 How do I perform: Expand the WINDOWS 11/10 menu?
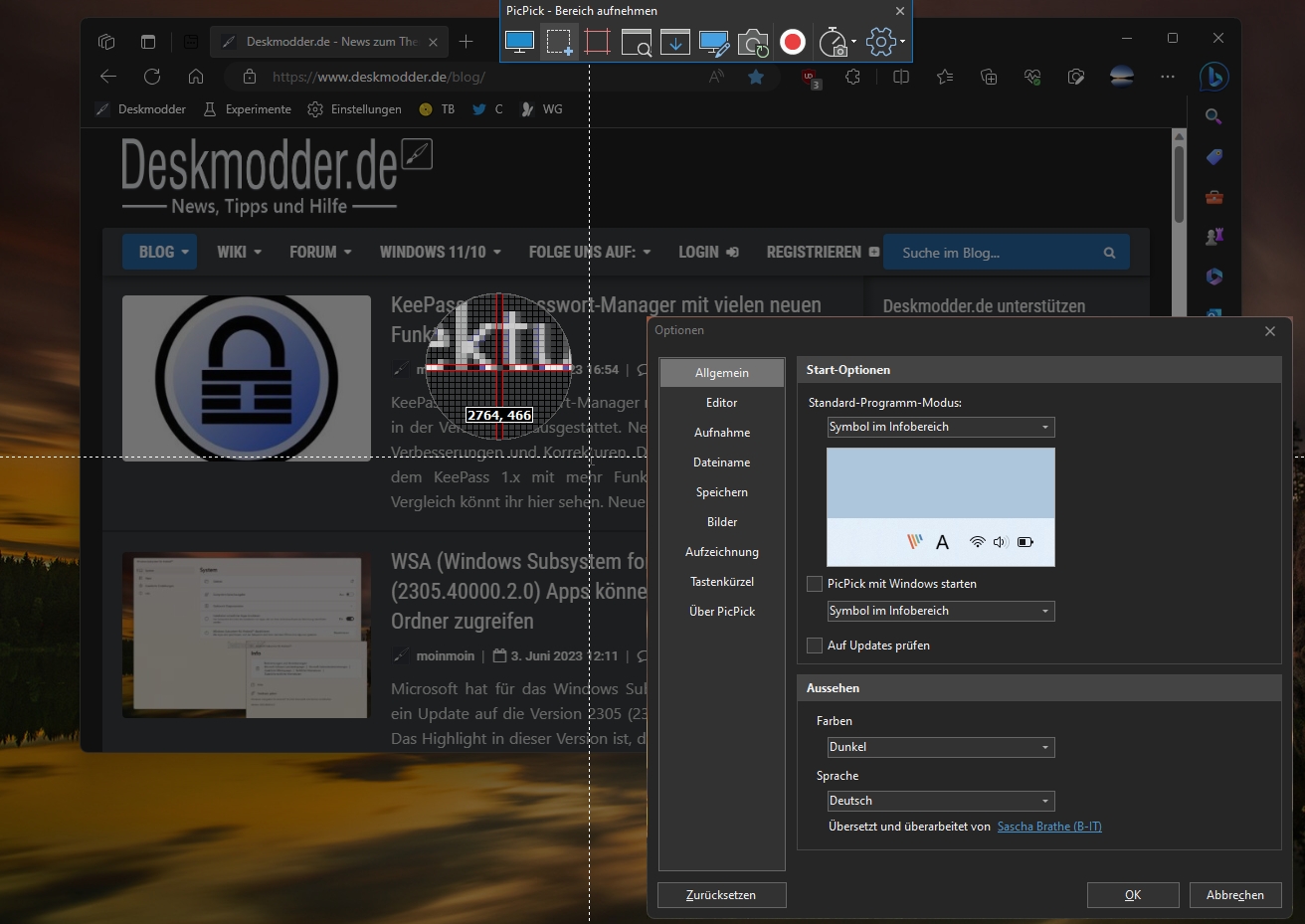click(441, 252)
